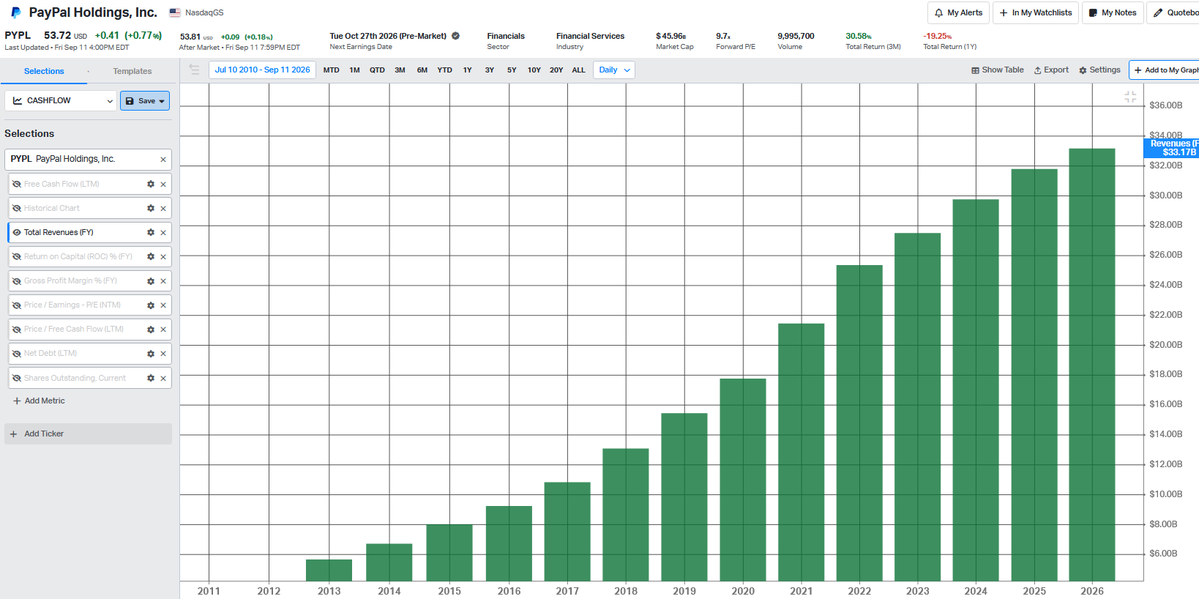
Task: Open settings gear for Shares Outstanding
Action: [151, 378]
